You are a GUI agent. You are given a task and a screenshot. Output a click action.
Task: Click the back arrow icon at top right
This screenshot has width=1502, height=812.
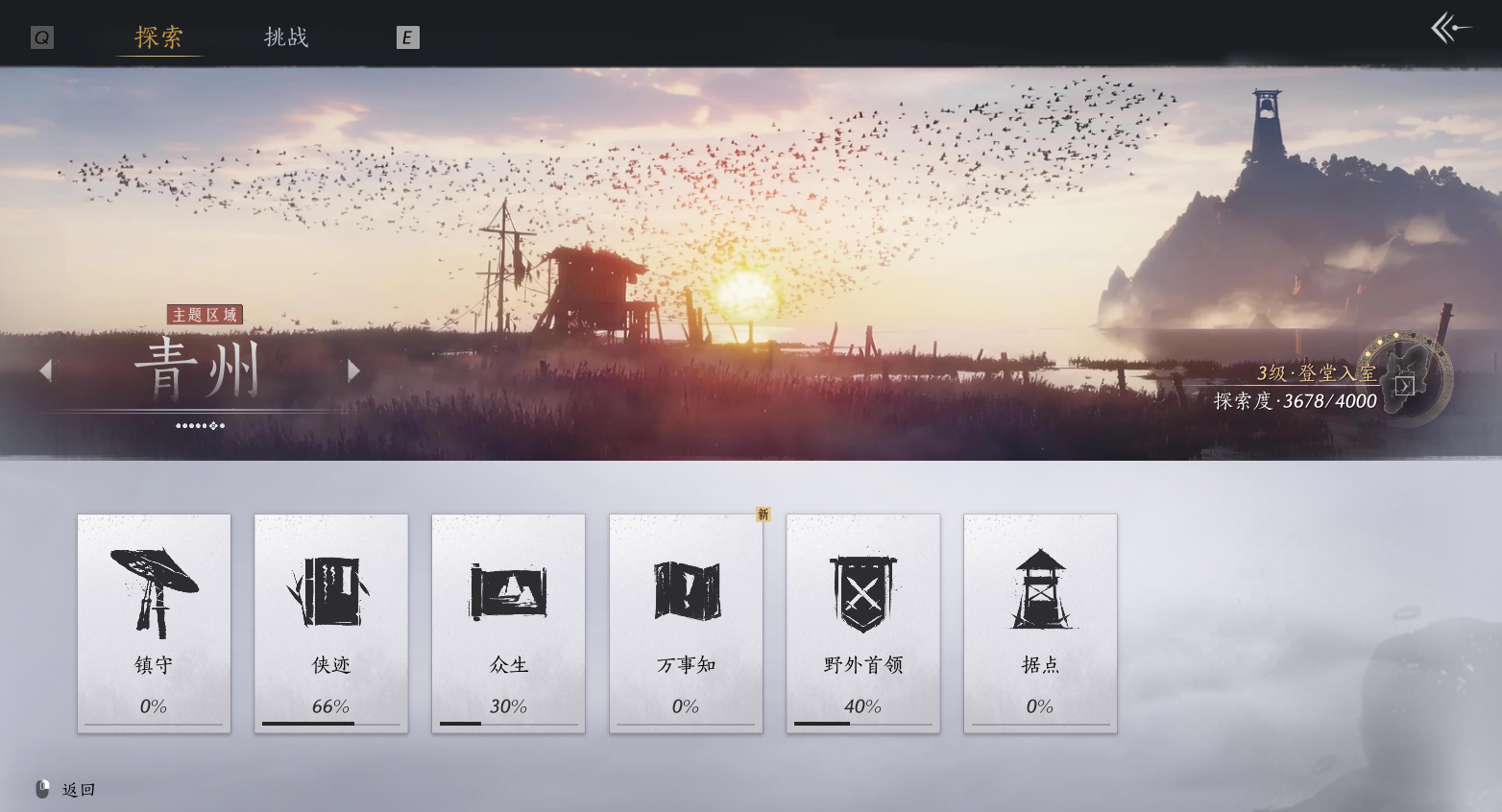(x=1450, y=28)
